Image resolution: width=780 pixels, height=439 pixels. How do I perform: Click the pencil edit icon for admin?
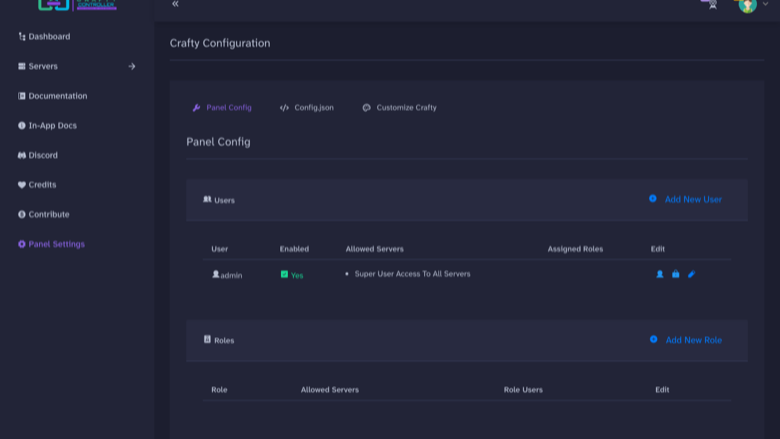[x=691, y=274]
